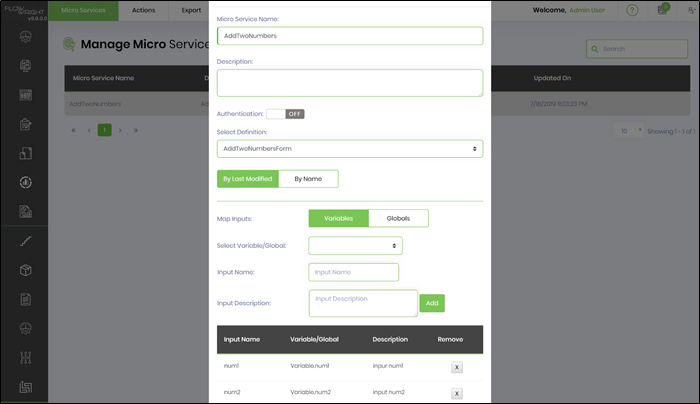The width and height of the screenshot is (700, 404).
Task: Open the checklist document sidebar icon
Action: point(25,300)
